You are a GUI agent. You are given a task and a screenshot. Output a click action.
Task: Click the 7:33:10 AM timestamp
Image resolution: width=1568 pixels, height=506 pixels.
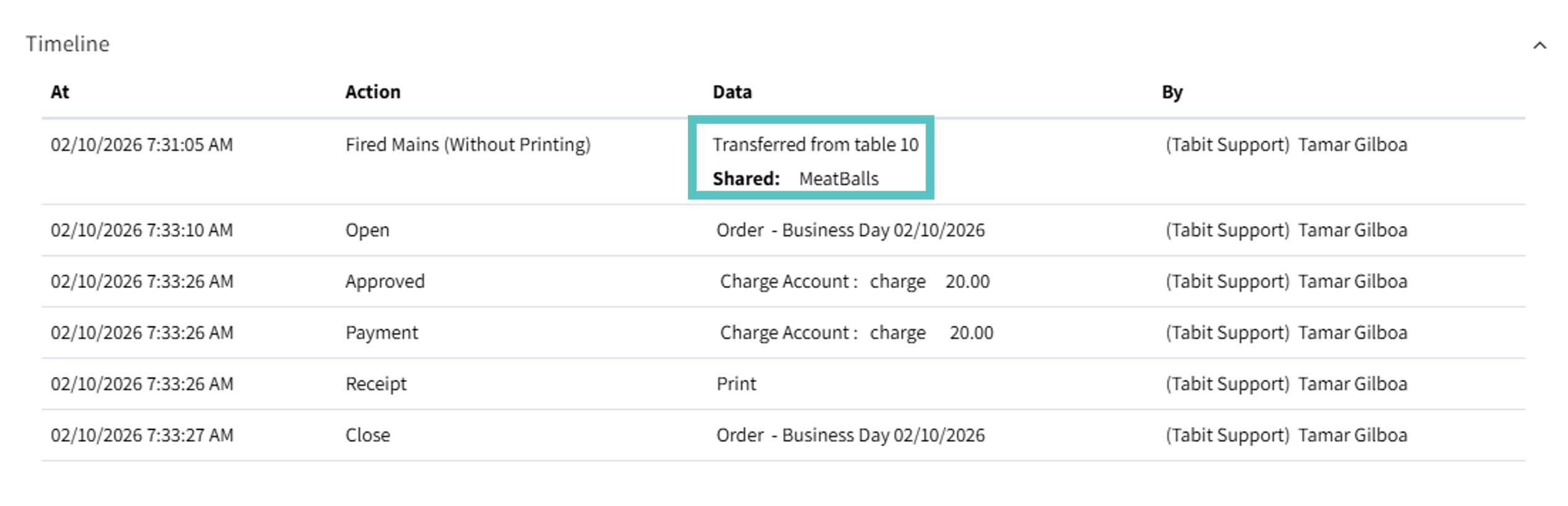pyautogui.click(x=142, y=230)
